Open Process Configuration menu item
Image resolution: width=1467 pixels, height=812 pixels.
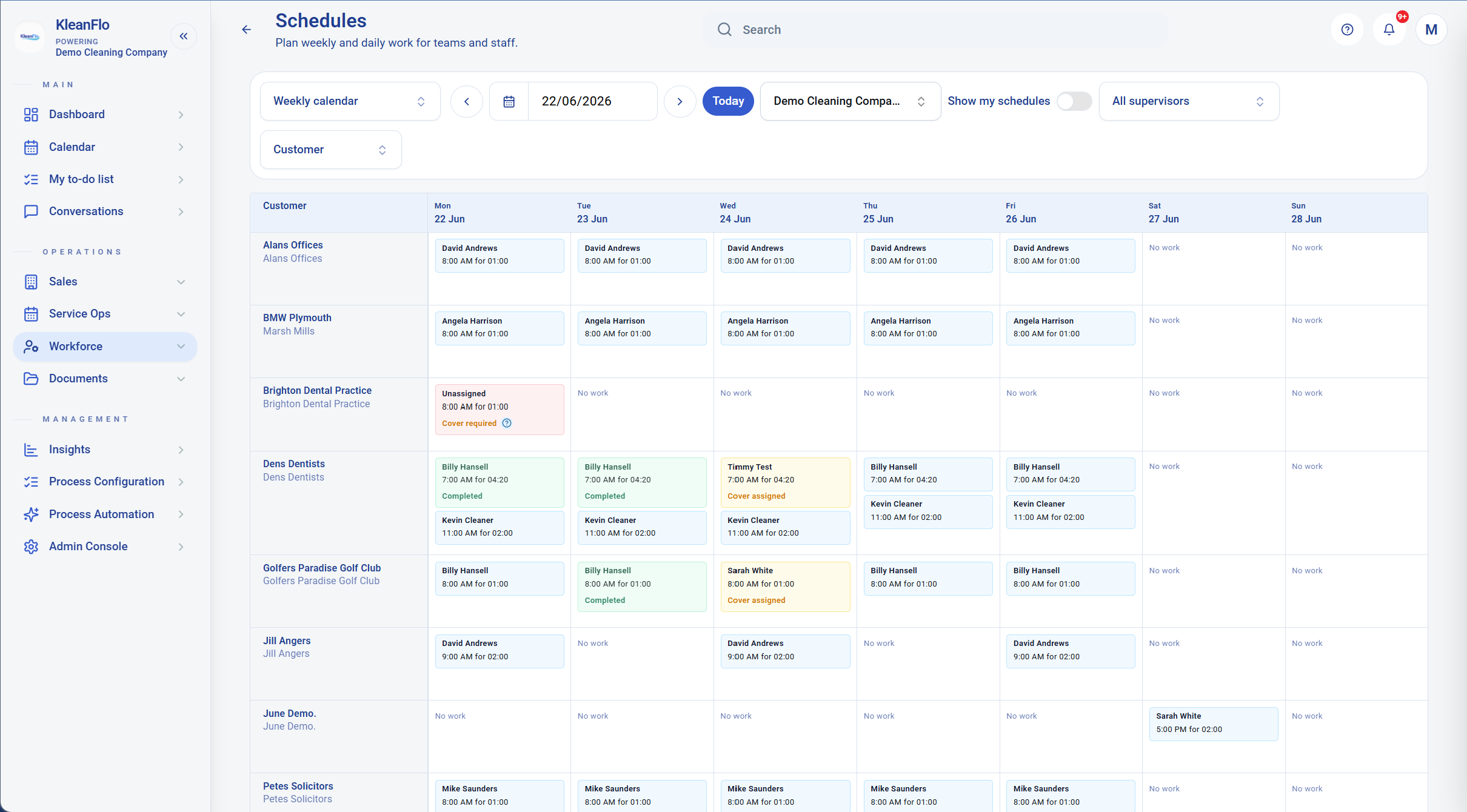[105, 482]
